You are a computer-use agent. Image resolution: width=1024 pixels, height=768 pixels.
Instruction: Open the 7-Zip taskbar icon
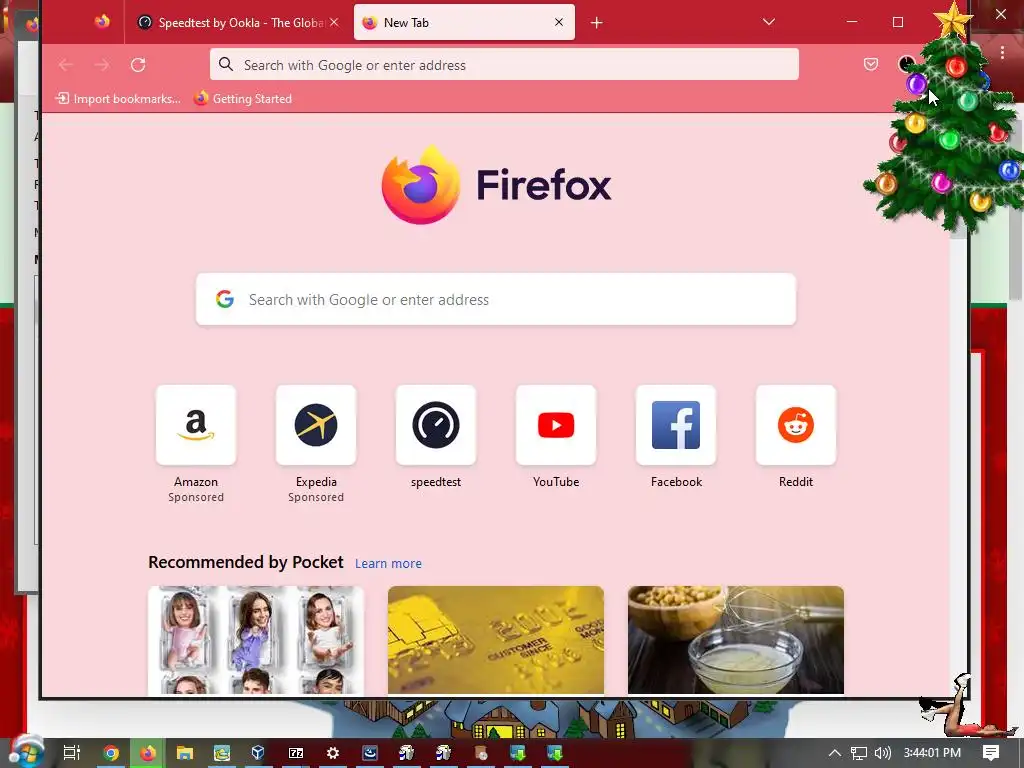(x=296, y=753)
